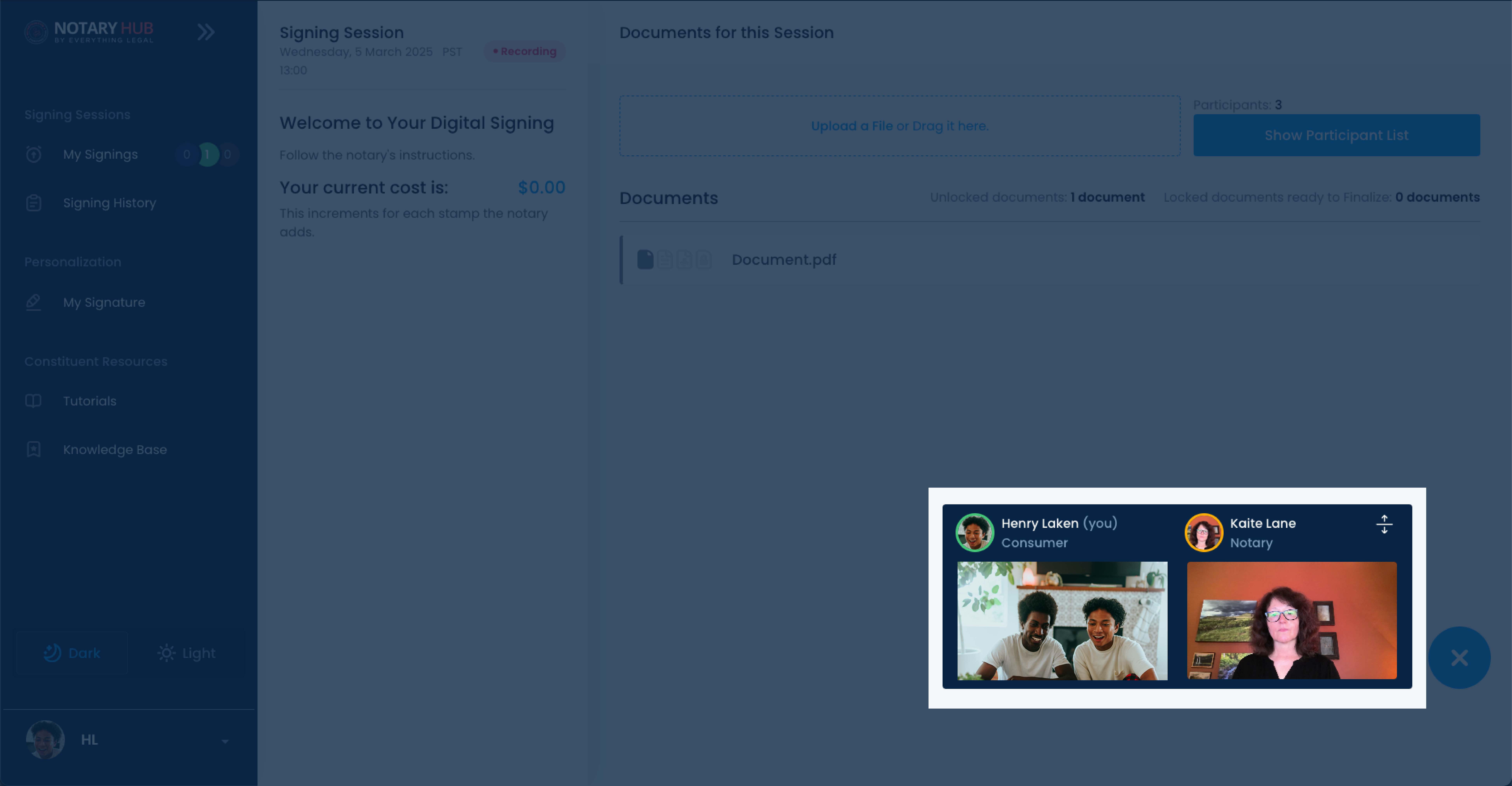Viewport: 1512px width, 786px height.
Task: Collapse the video panel with vertical arrows icon
Action: click(x=1384, y=524)
